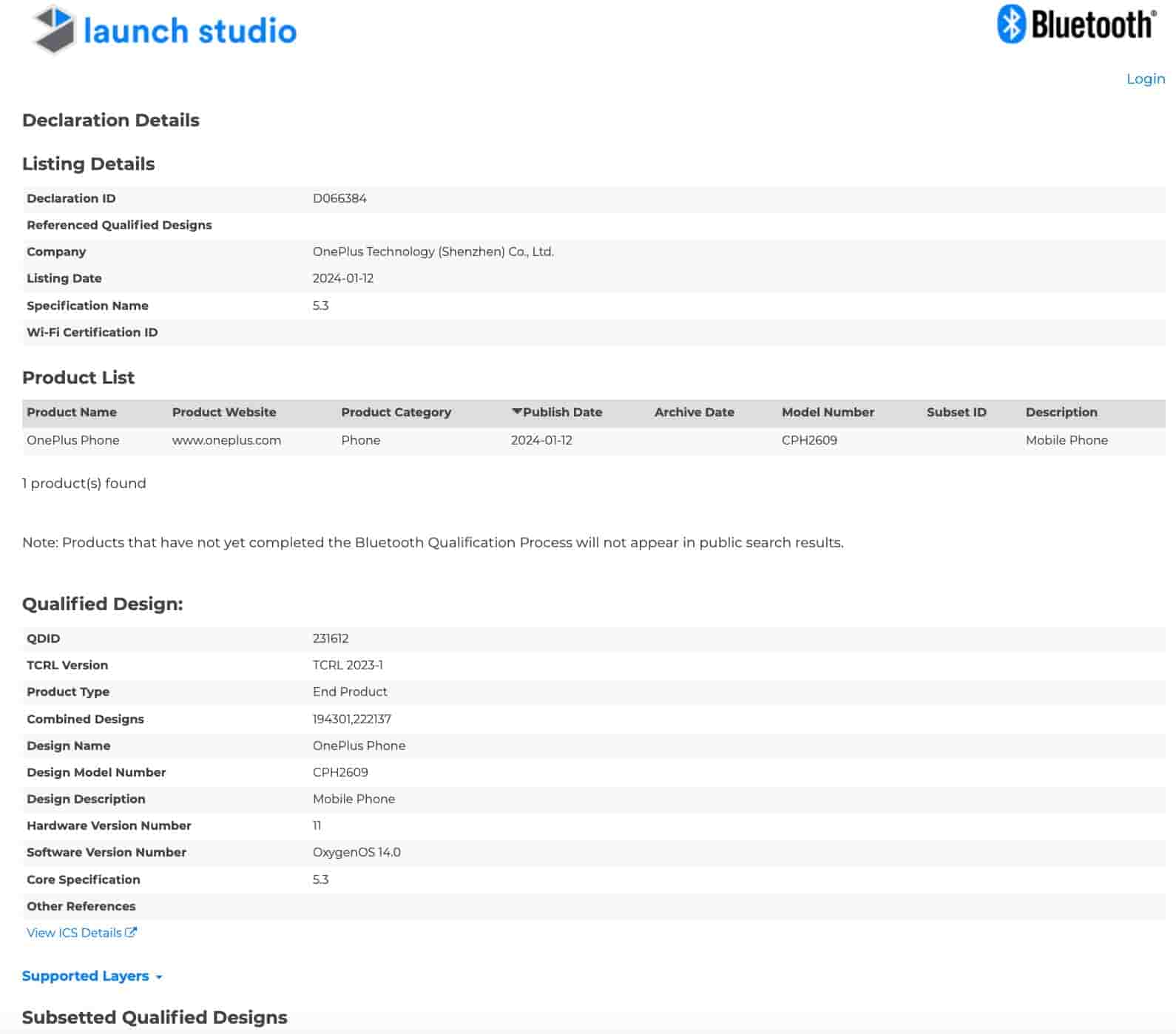Click the www.oneplus.com product website cell
Image resolution: width=1176 pixels, height=1034 pixels.
(226, 440)
